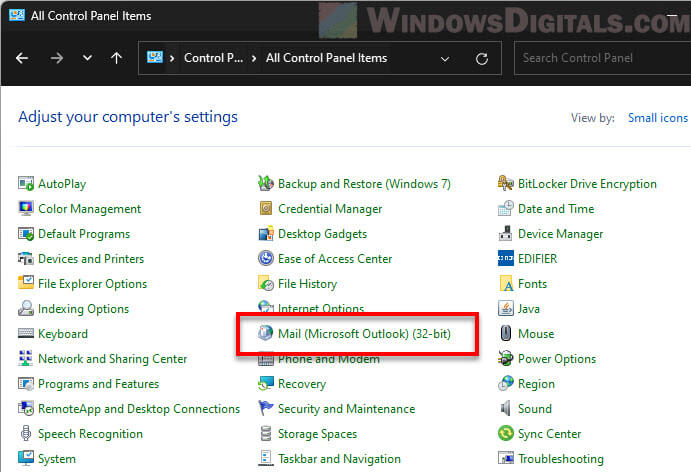
Task: Click the Security and Maintenance flag icon
Action: click(266, 408)
